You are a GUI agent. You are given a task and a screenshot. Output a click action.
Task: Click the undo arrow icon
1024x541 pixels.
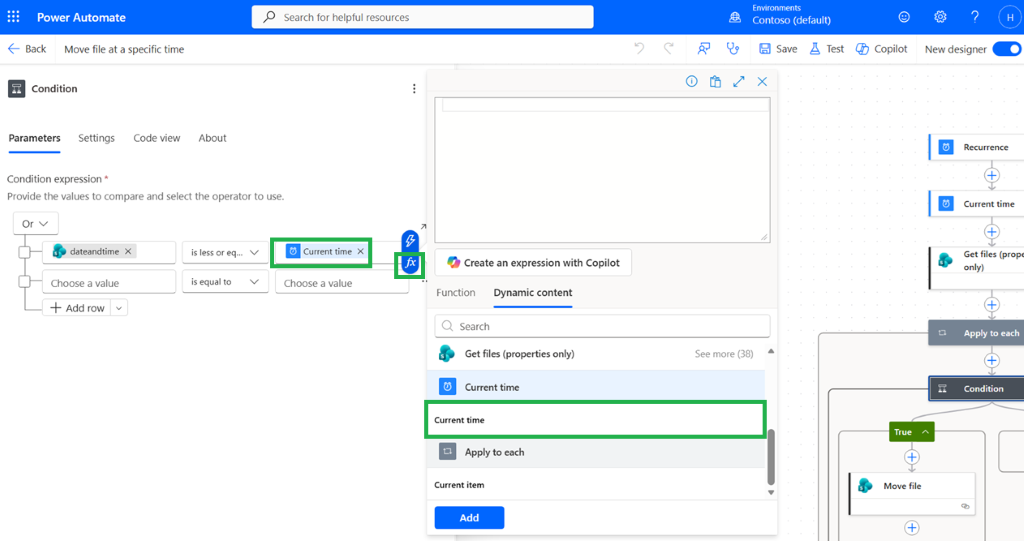click(x=639, y=49)
